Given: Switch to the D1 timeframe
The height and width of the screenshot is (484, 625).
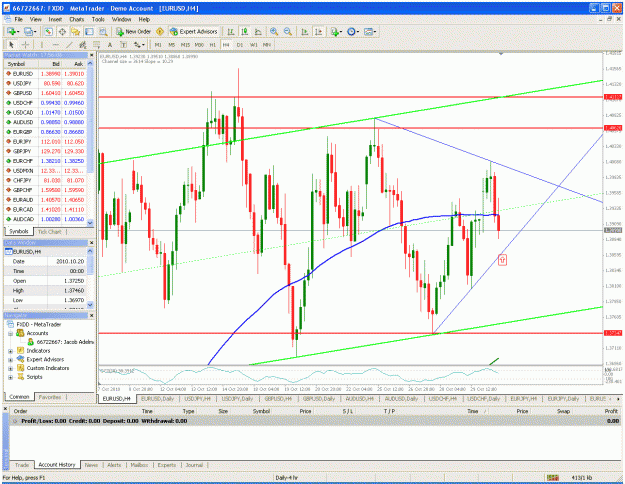Looking at the screenshot, I should [x=240, y=45].
